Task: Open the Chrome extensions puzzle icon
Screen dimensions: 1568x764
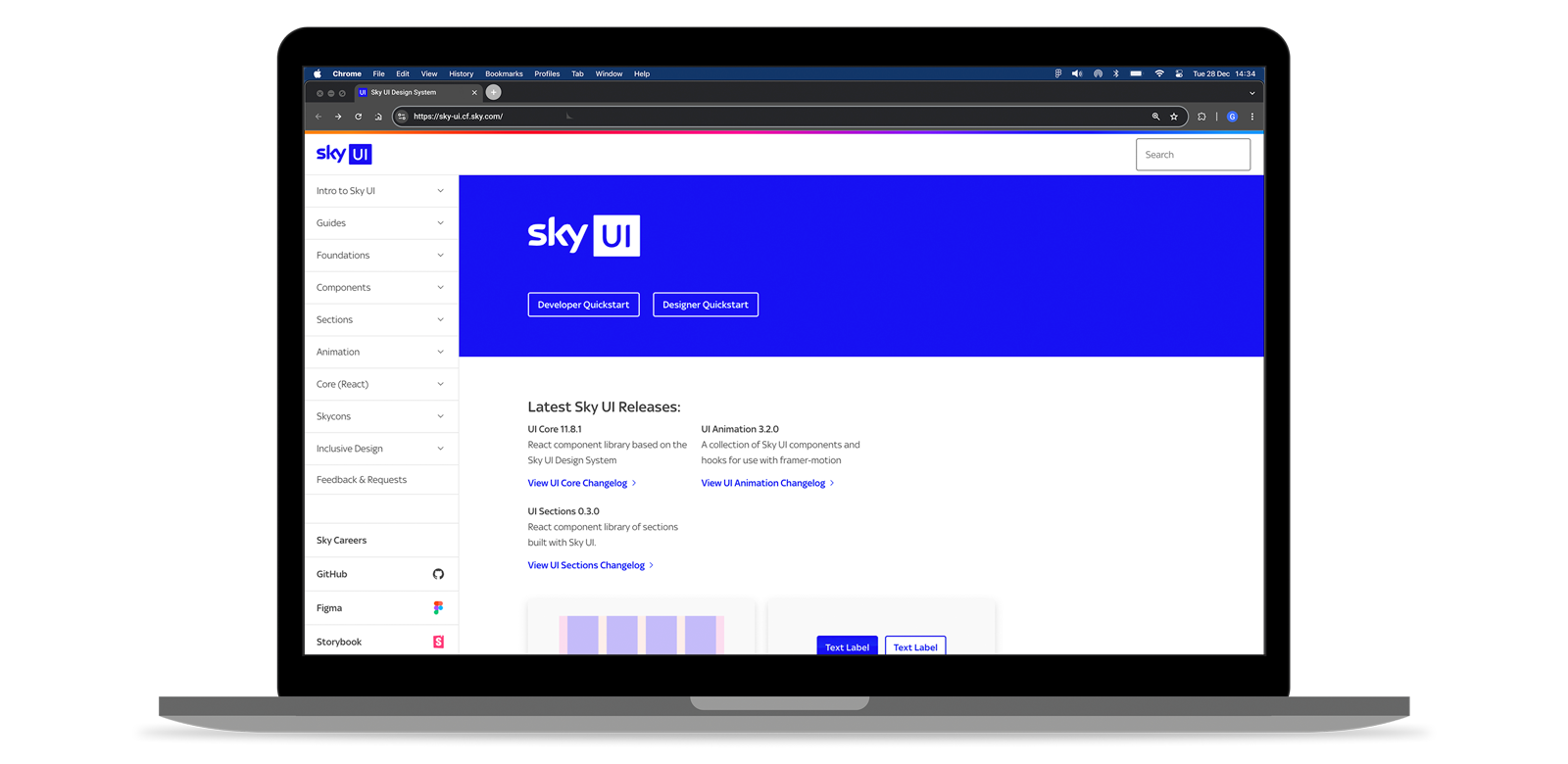Action: point(1201,117)
